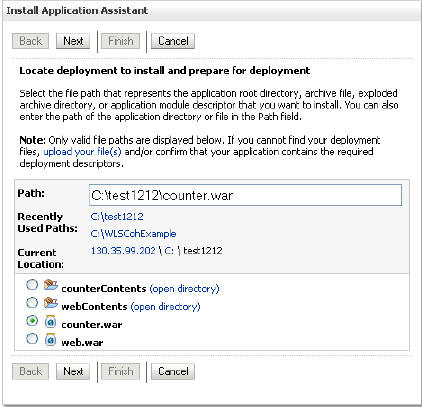This screenshot has width=422, height=407.
Task: Click the bottom Back button
Action: (x=30, y=371)
